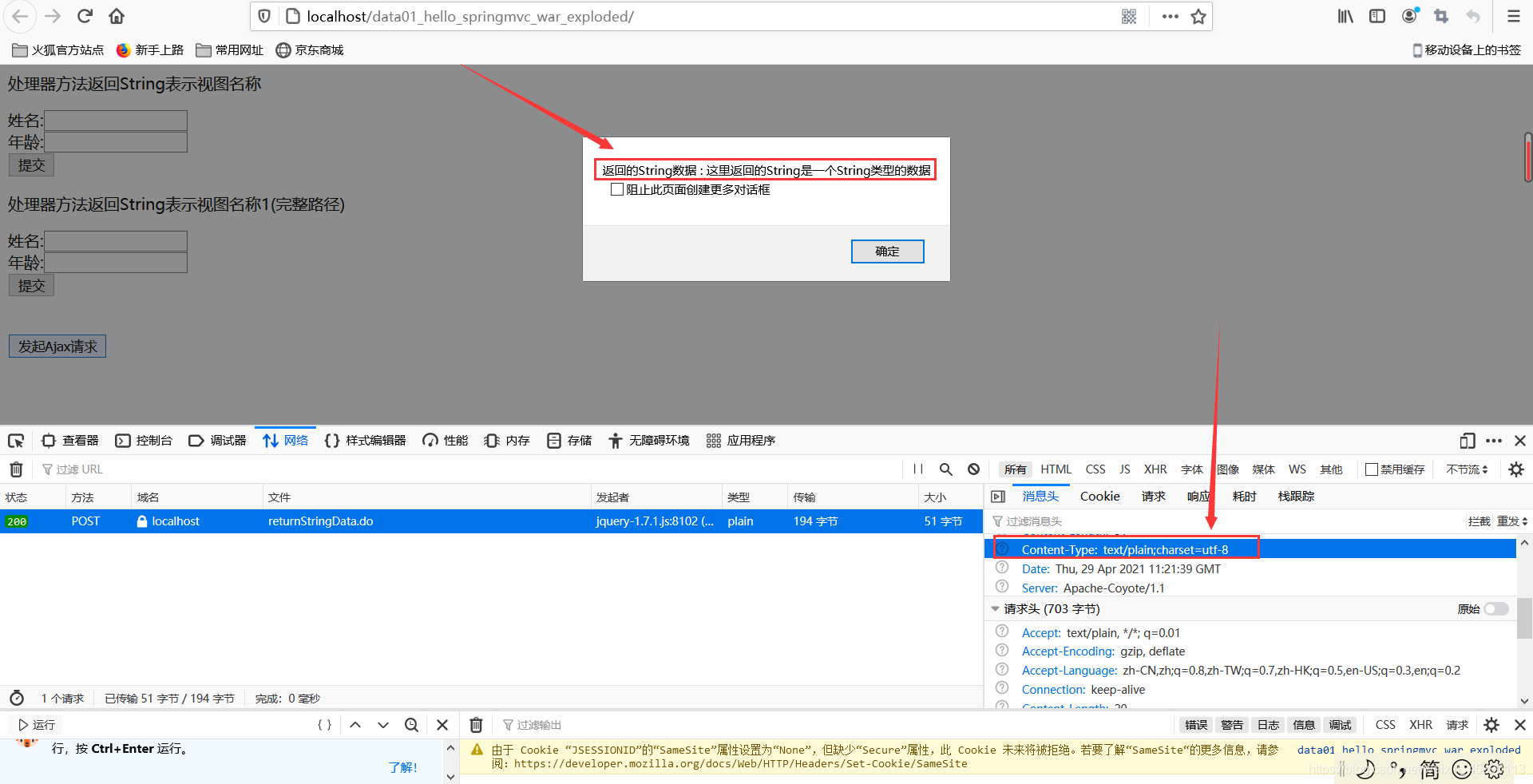1533x784 pixels.
Task: Collapse the request headers section
Action: click(x=995, y=609)
